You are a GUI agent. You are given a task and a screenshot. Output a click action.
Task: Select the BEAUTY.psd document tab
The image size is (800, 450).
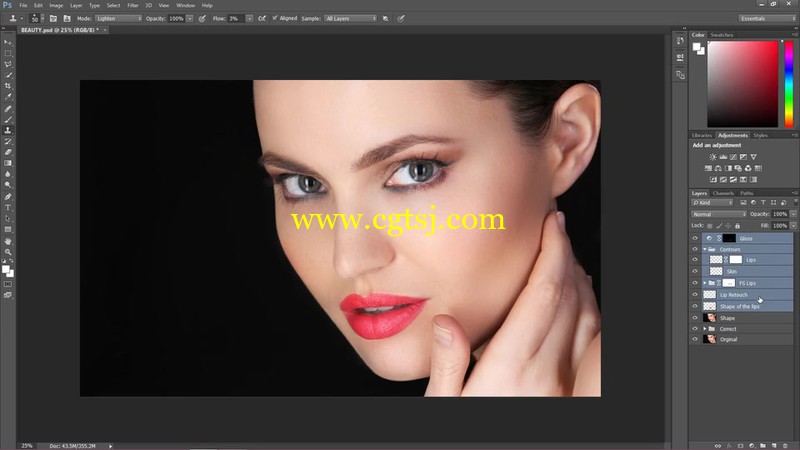(x=60, y=30)
